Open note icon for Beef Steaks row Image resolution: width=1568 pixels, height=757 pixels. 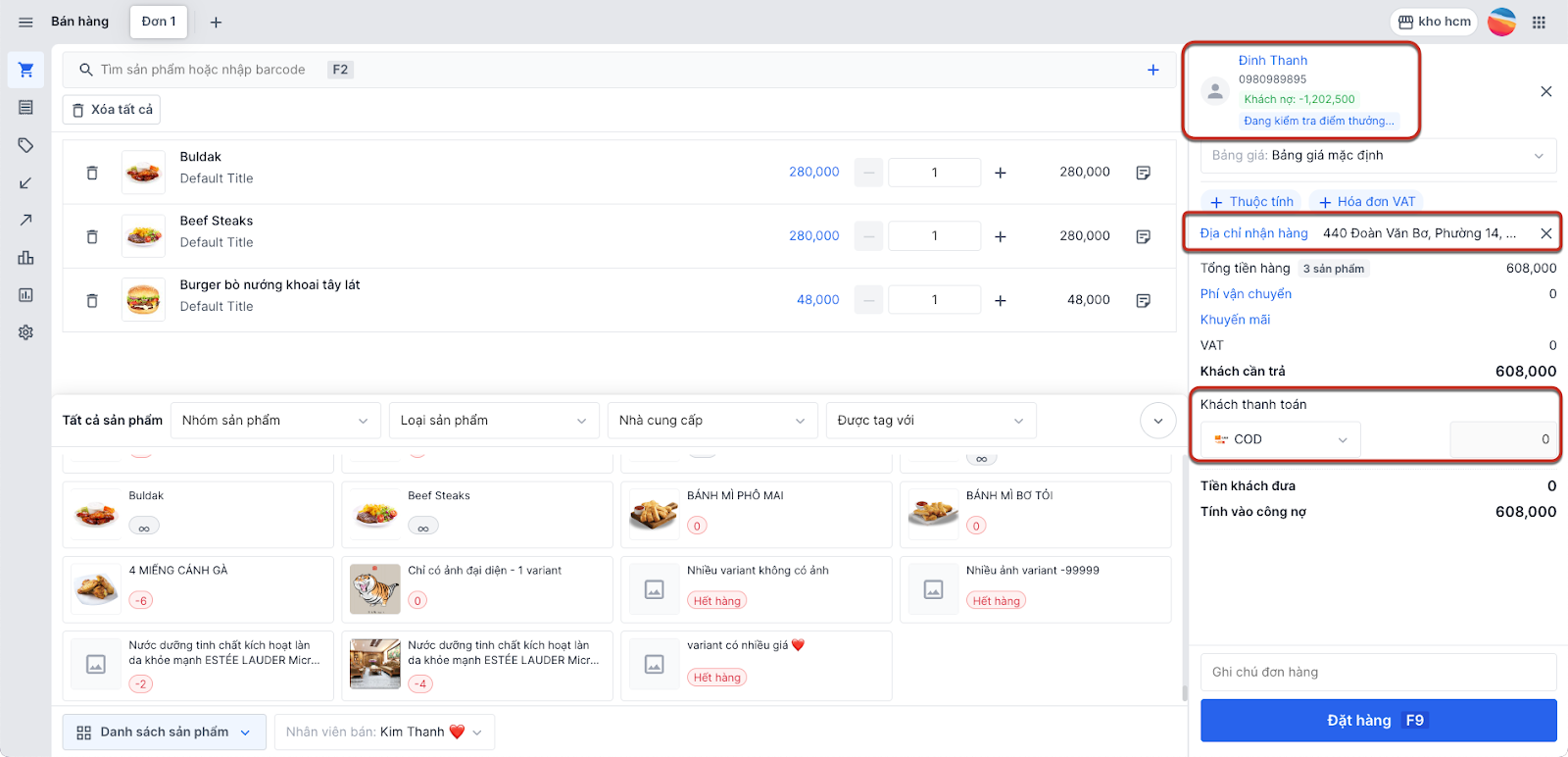[x=1143, y=236]
